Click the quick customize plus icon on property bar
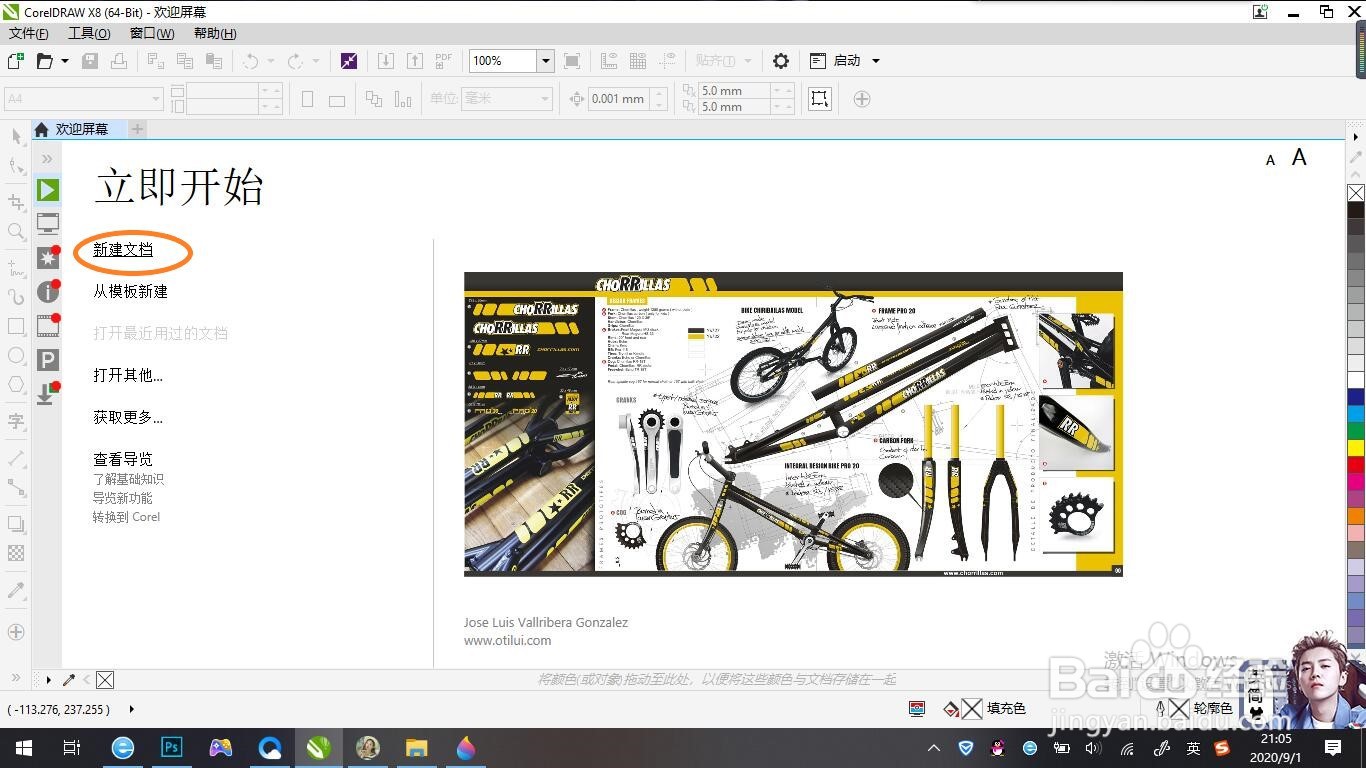The height and width of the screenshot is (768, 1366). click(862, 99)
